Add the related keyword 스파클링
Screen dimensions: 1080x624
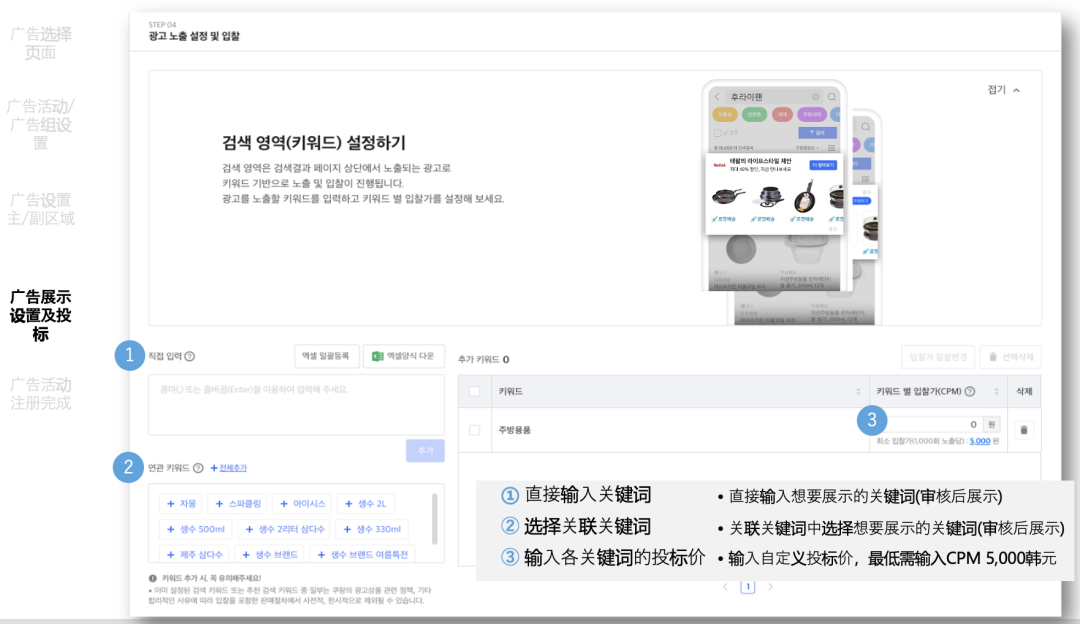pos(238,503)
